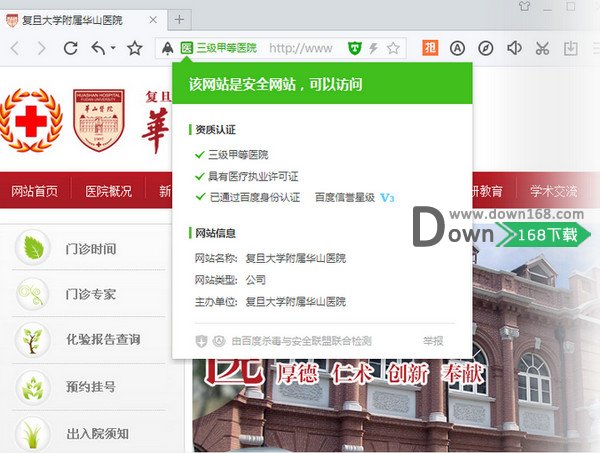Click the Huashan Hospital shield logo
600x453 pixels.
(x=99, y=120)
